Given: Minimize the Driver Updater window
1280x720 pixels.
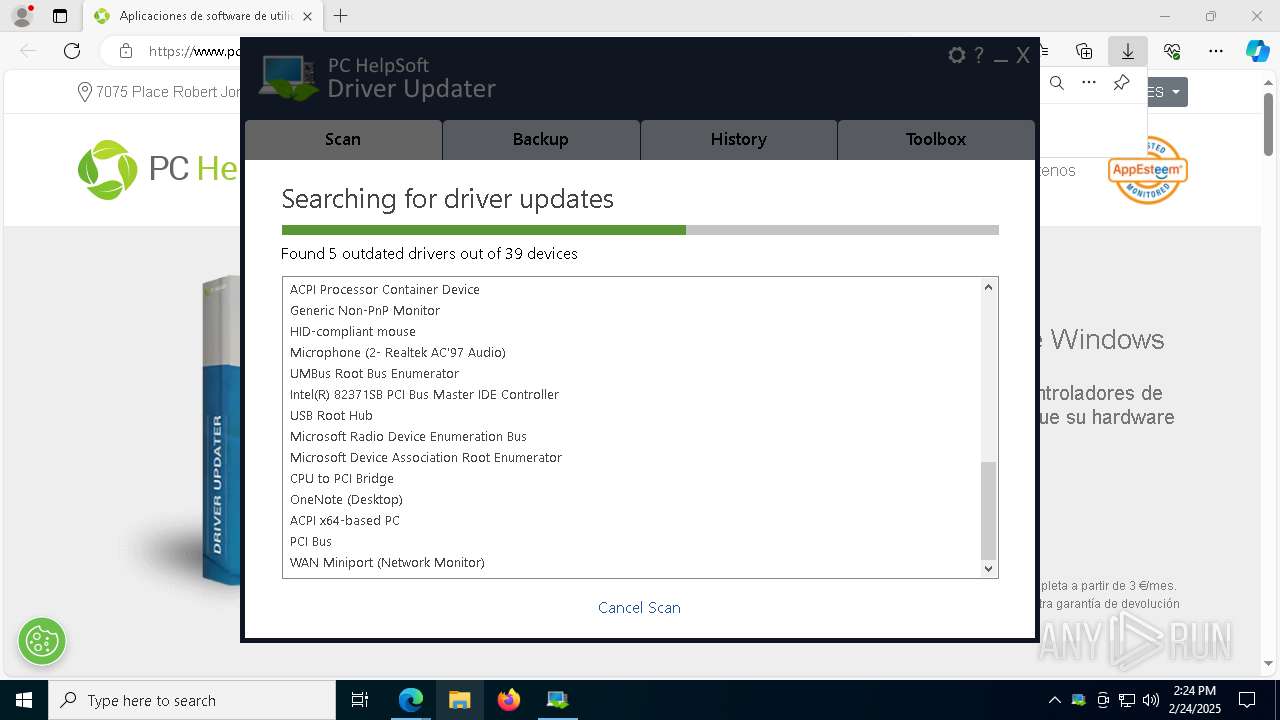Looking at the screenshot, I should pos(1001,58).
